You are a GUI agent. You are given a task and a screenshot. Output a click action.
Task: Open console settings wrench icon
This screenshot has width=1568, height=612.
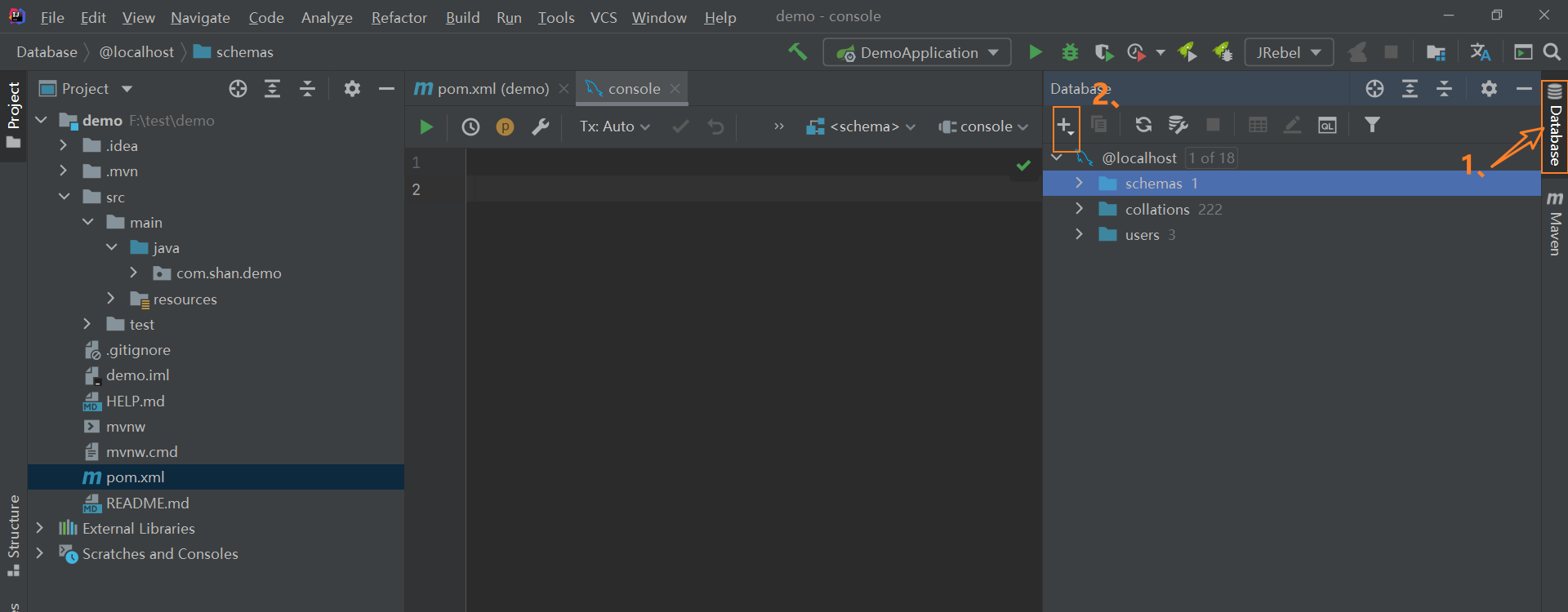(x=540, y=126)
